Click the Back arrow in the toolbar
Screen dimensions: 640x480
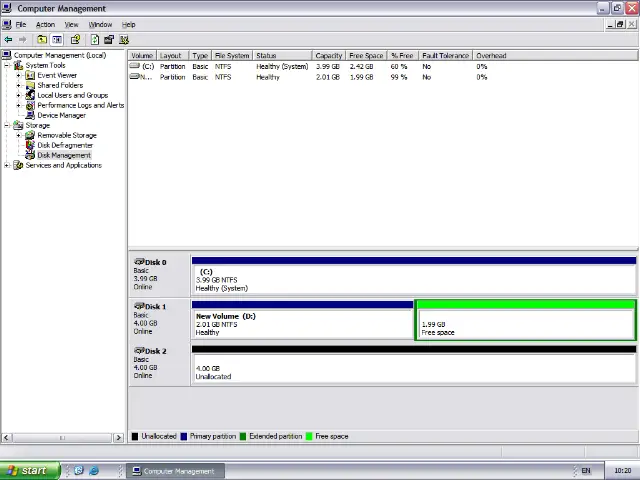[x=9, y=40]
